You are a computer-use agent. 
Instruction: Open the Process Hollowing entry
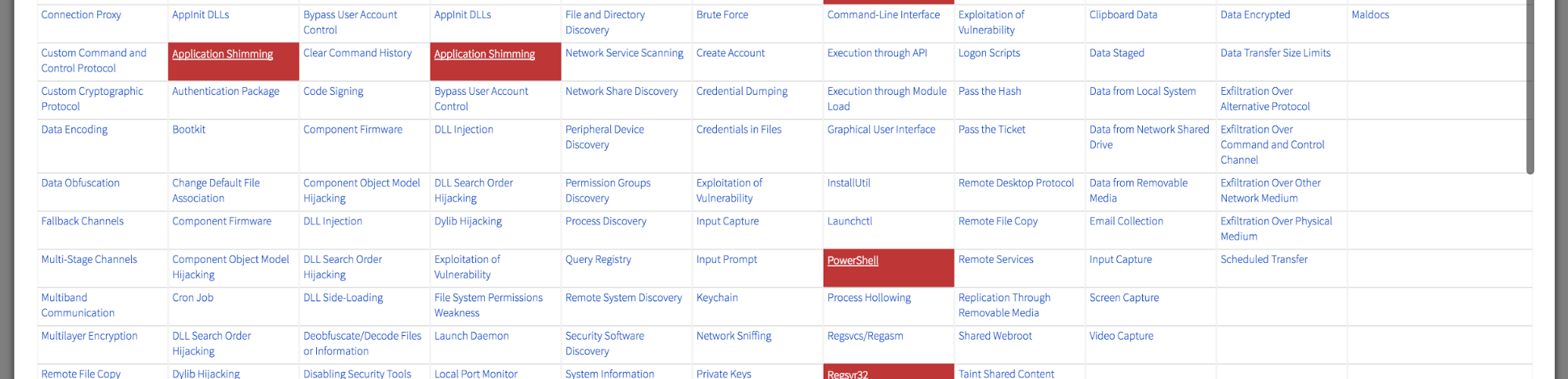pyautogui.click(x=868, y=298)
